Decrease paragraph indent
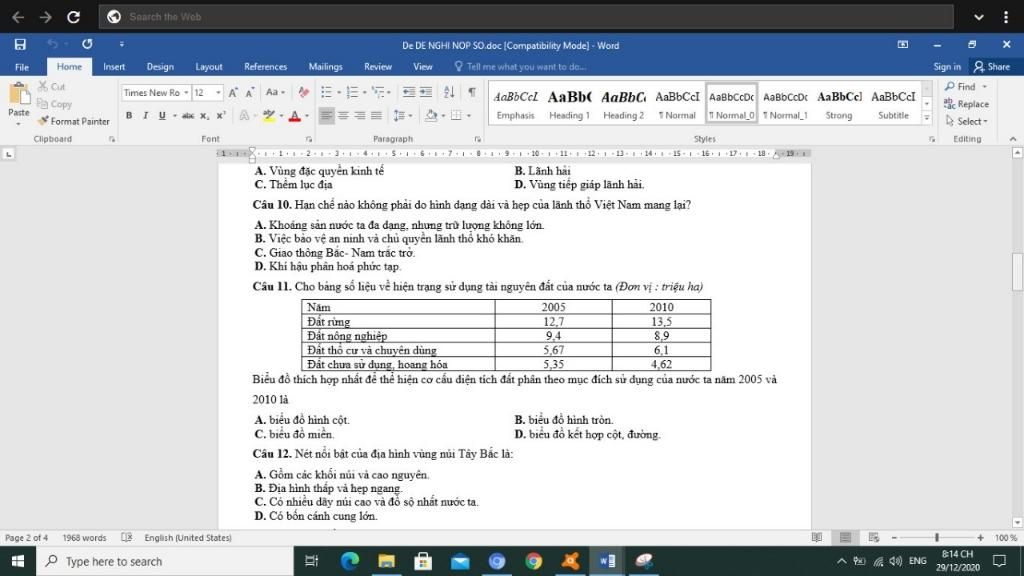 [409, 93]
